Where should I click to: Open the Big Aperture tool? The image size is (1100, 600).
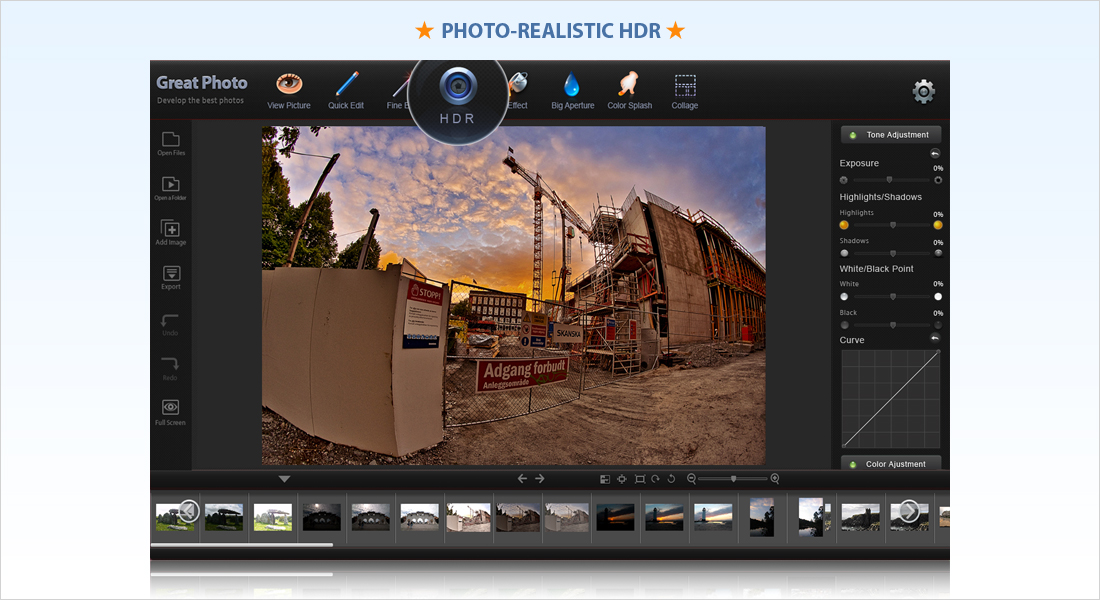572,91
